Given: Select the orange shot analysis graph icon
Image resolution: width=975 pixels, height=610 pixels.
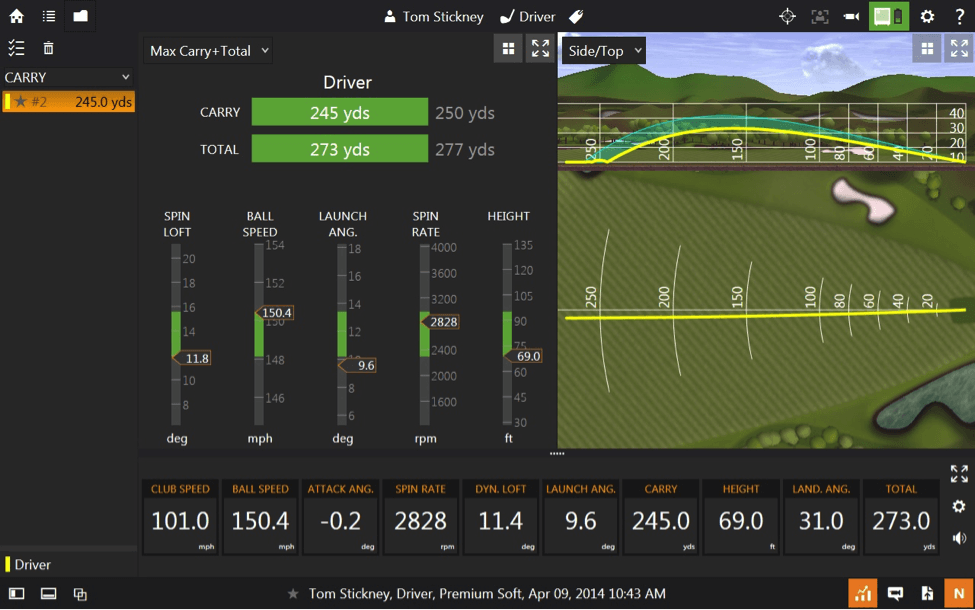Looking at the screenshot, I should 865,593.
